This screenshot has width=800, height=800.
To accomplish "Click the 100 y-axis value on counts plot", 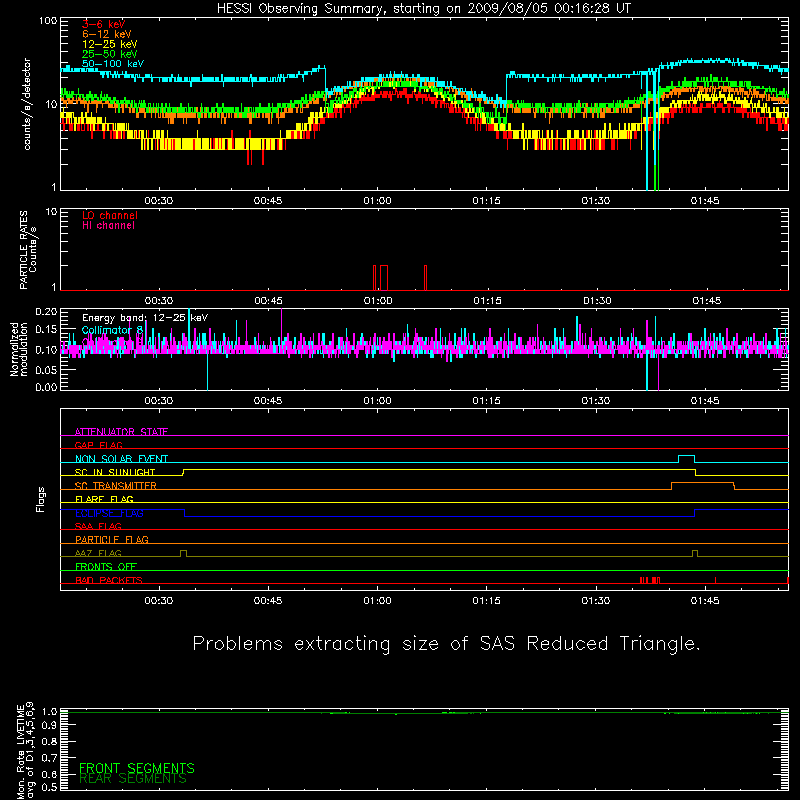I will (x=48, y=21).
